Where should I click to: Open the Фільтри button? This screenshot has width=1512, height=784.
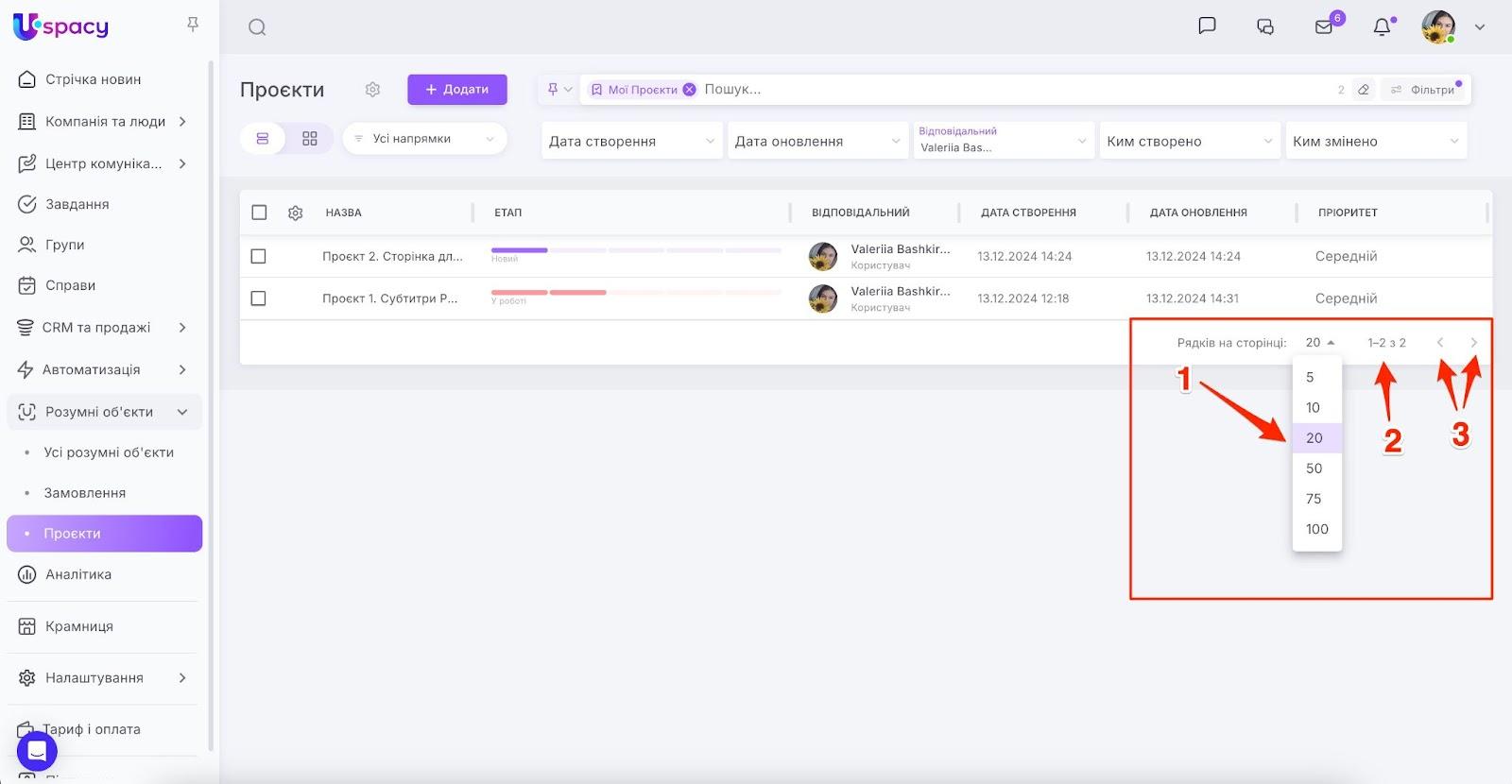tap(1424, 90)
